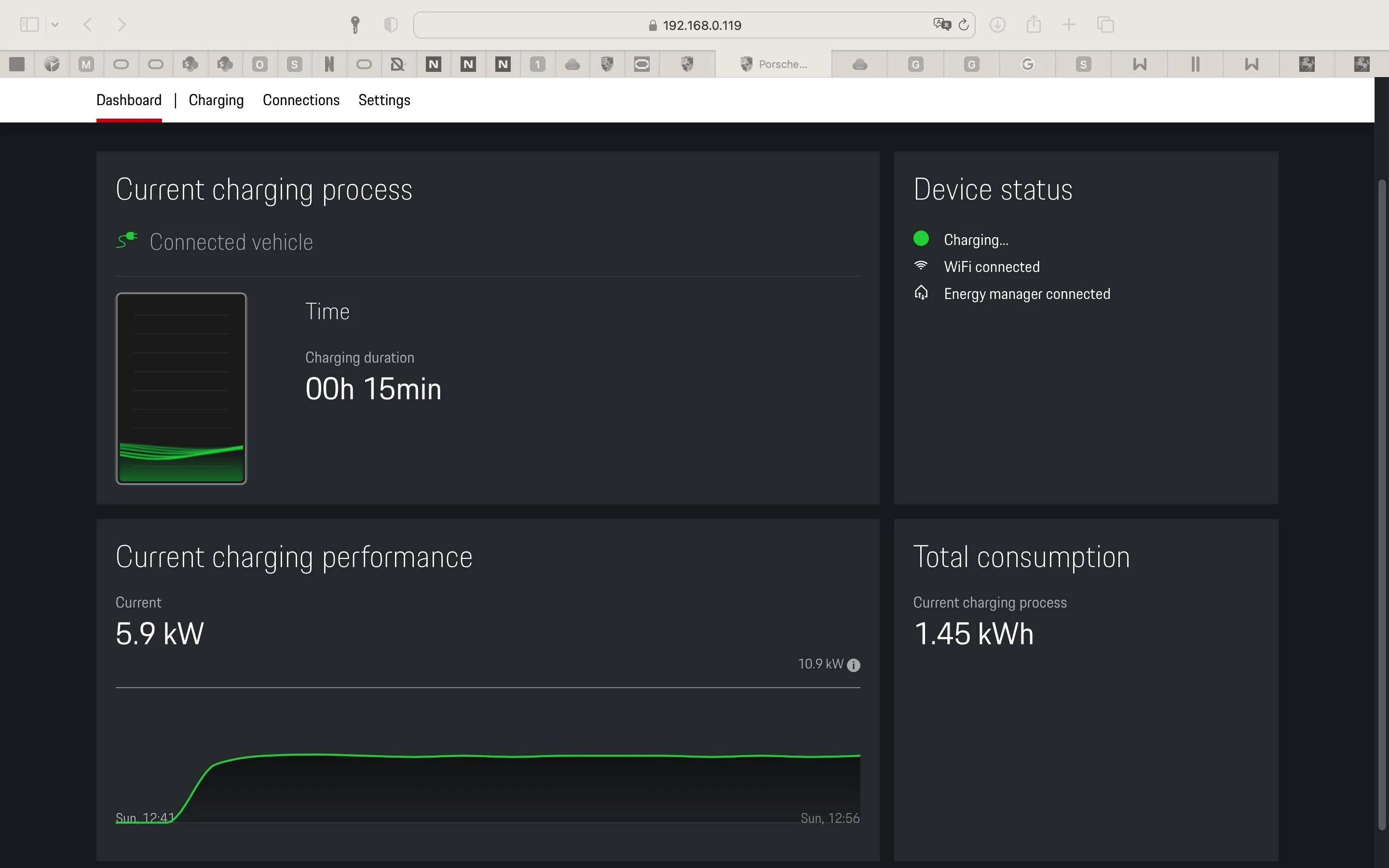Click the '00h 15min' charging duration value
The width and height of the screenshot is (1389, 868).
pos(374,389)
